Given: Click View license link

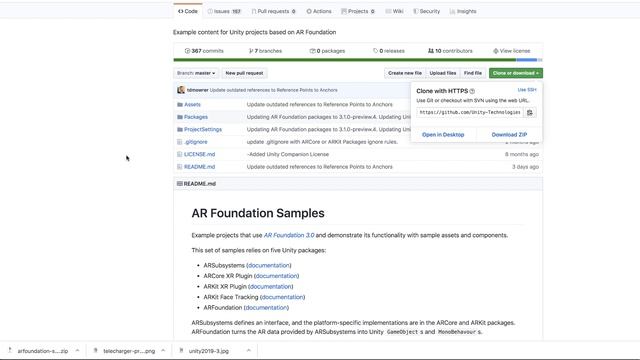Looking at the screenshot, I should (511, 51).
